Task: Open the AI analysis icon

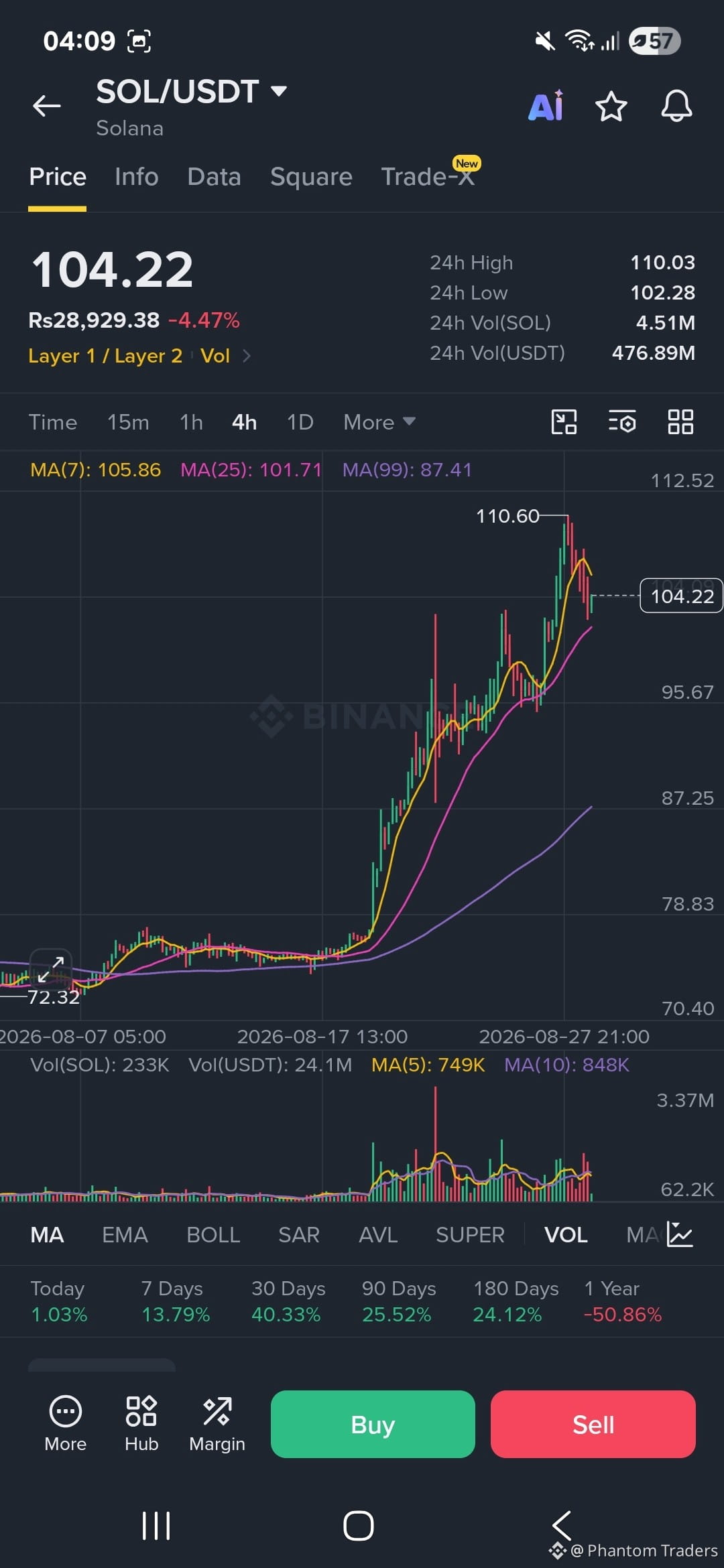Action: (546, 106)
